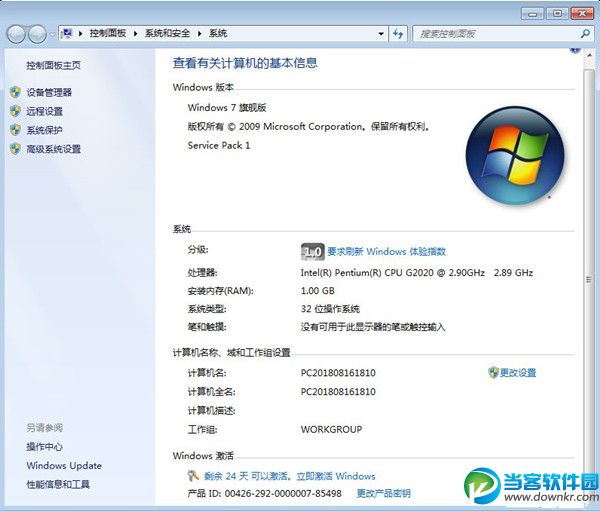The image size is (600, 511).
Task: Open 高级系统设置 link
Action: click(x=54, y=149)
